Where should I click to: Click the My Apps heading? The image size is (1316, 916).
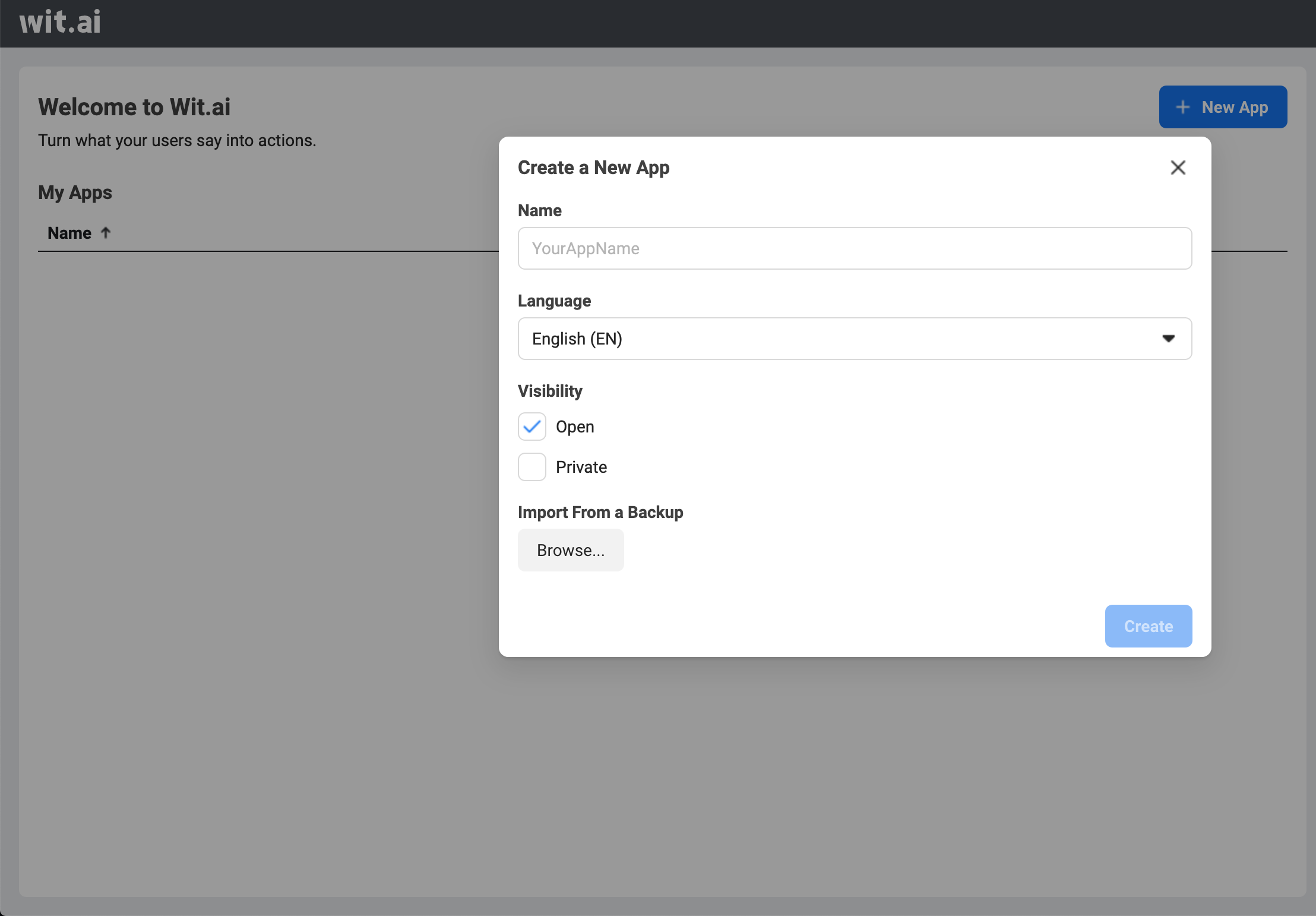coord(75,192)
